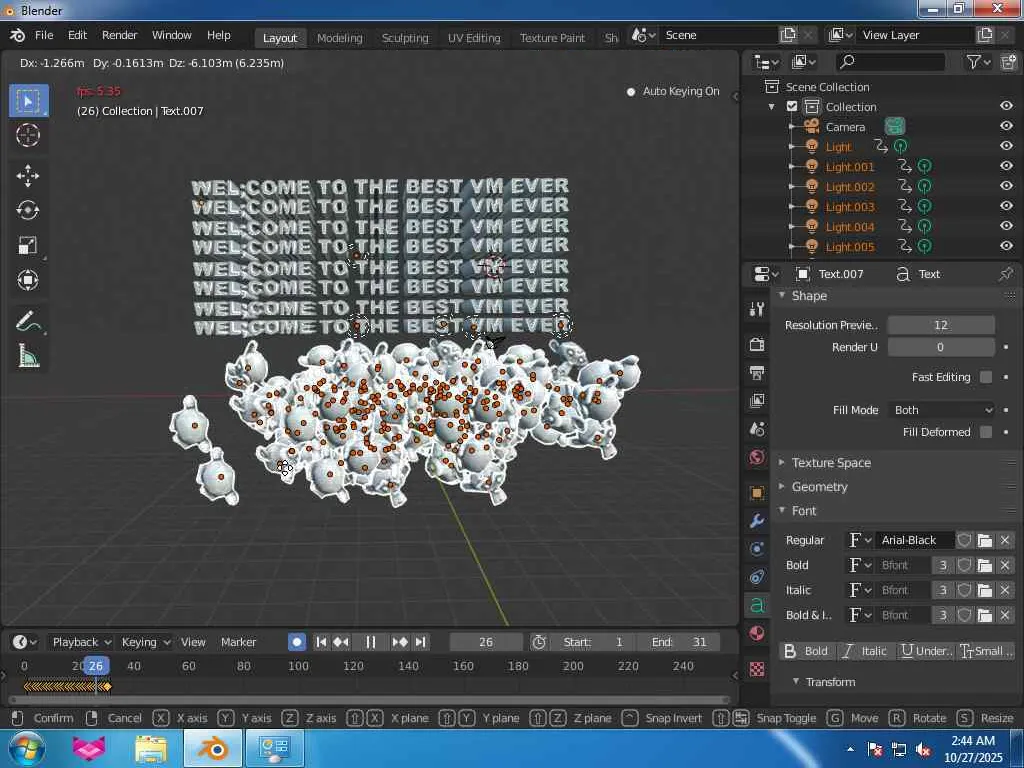Open the Render menu

(119, 35)
